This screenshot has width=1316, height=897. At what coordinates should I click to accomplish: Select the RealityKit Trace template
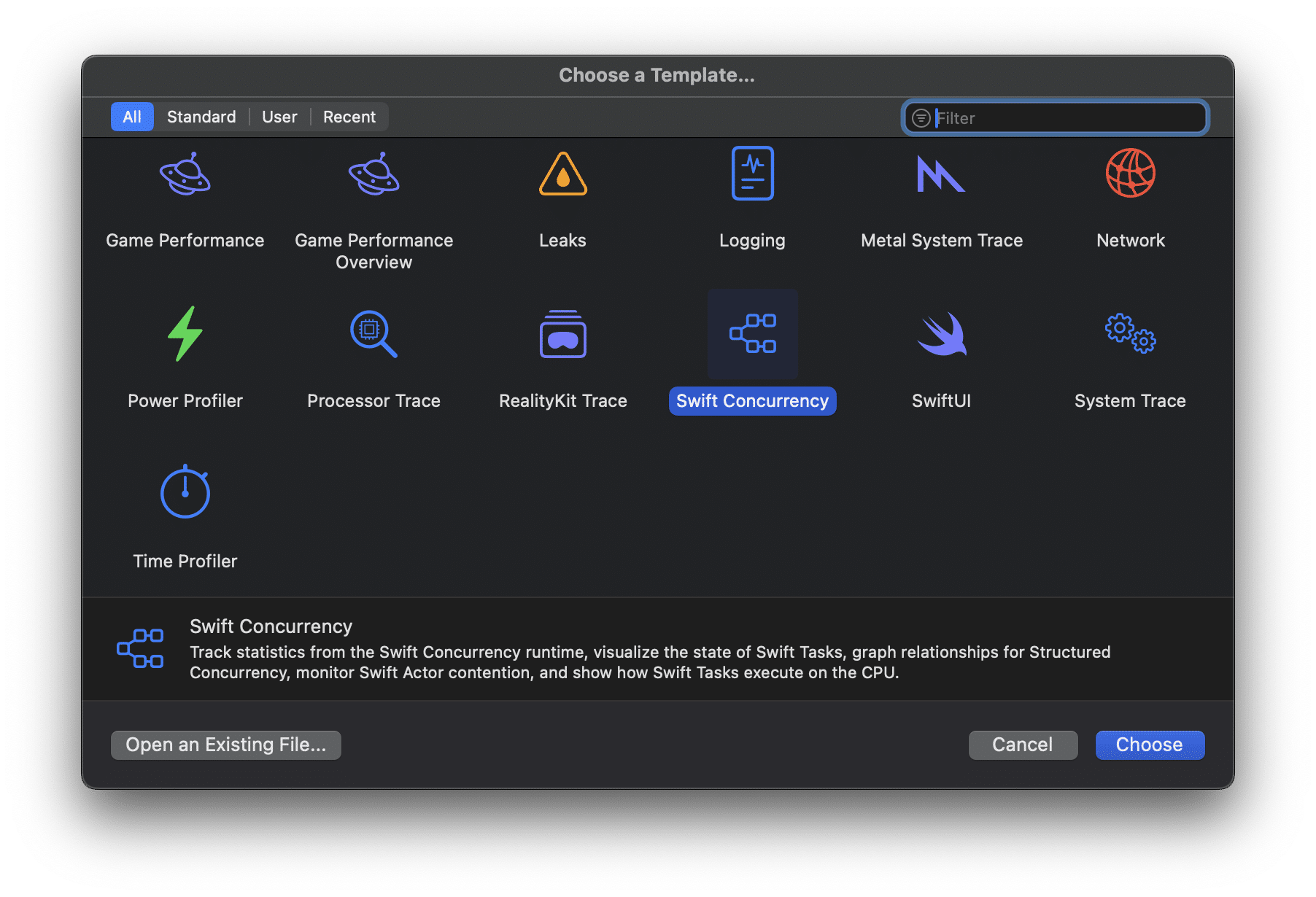point(562,334)
